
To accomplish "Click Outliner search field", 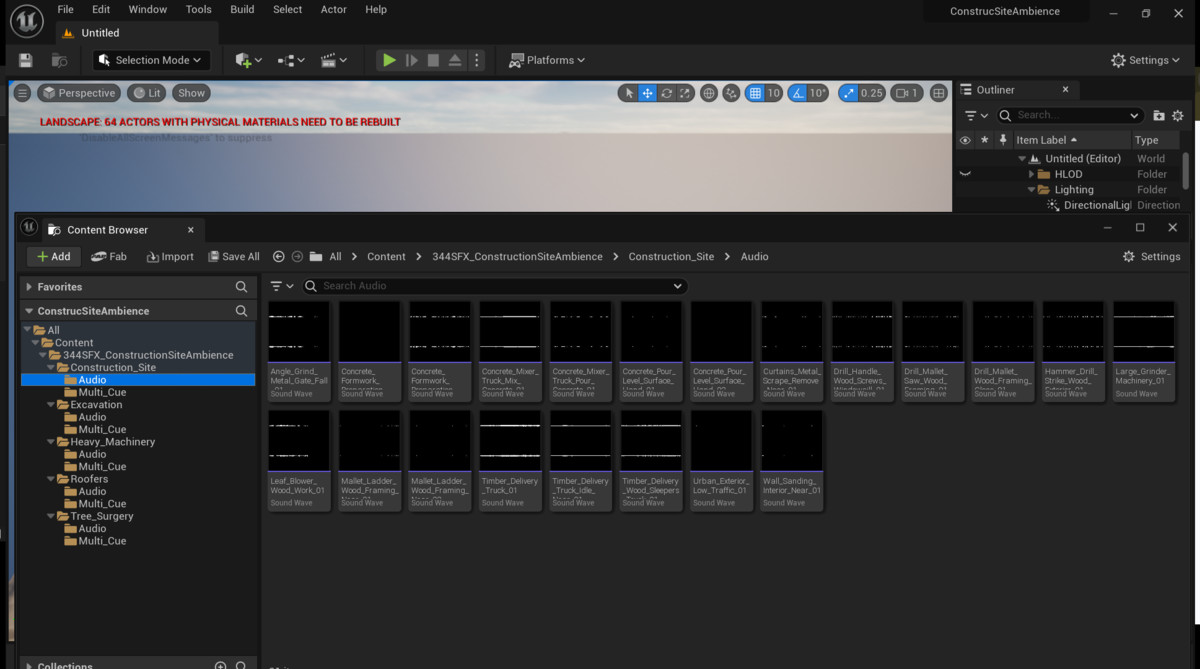I will [x=1068, y=115].
